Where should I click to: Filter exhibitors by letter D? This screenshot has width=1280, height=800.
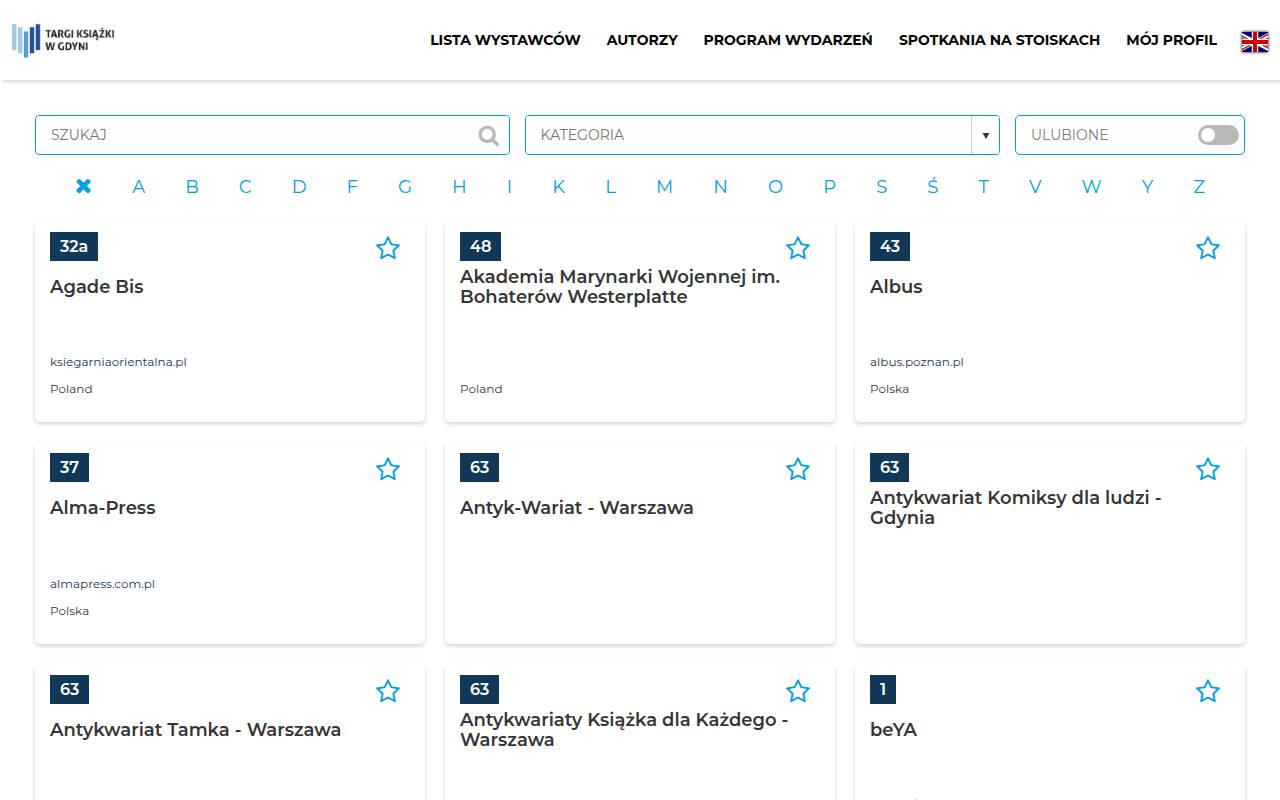click(x=299, y=186)
